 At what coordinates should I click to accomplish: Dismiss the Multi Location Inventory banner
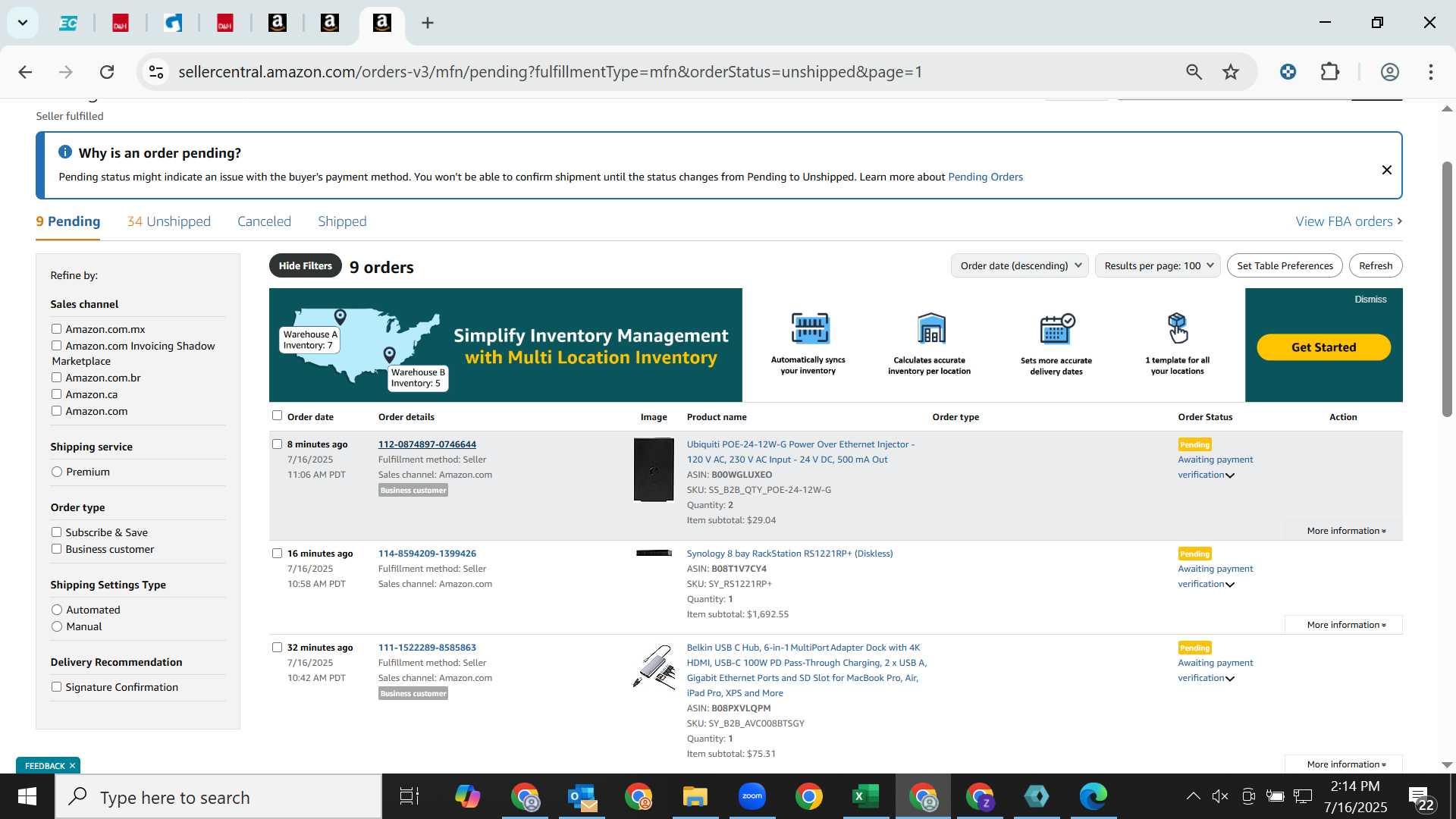[1370, 300]
